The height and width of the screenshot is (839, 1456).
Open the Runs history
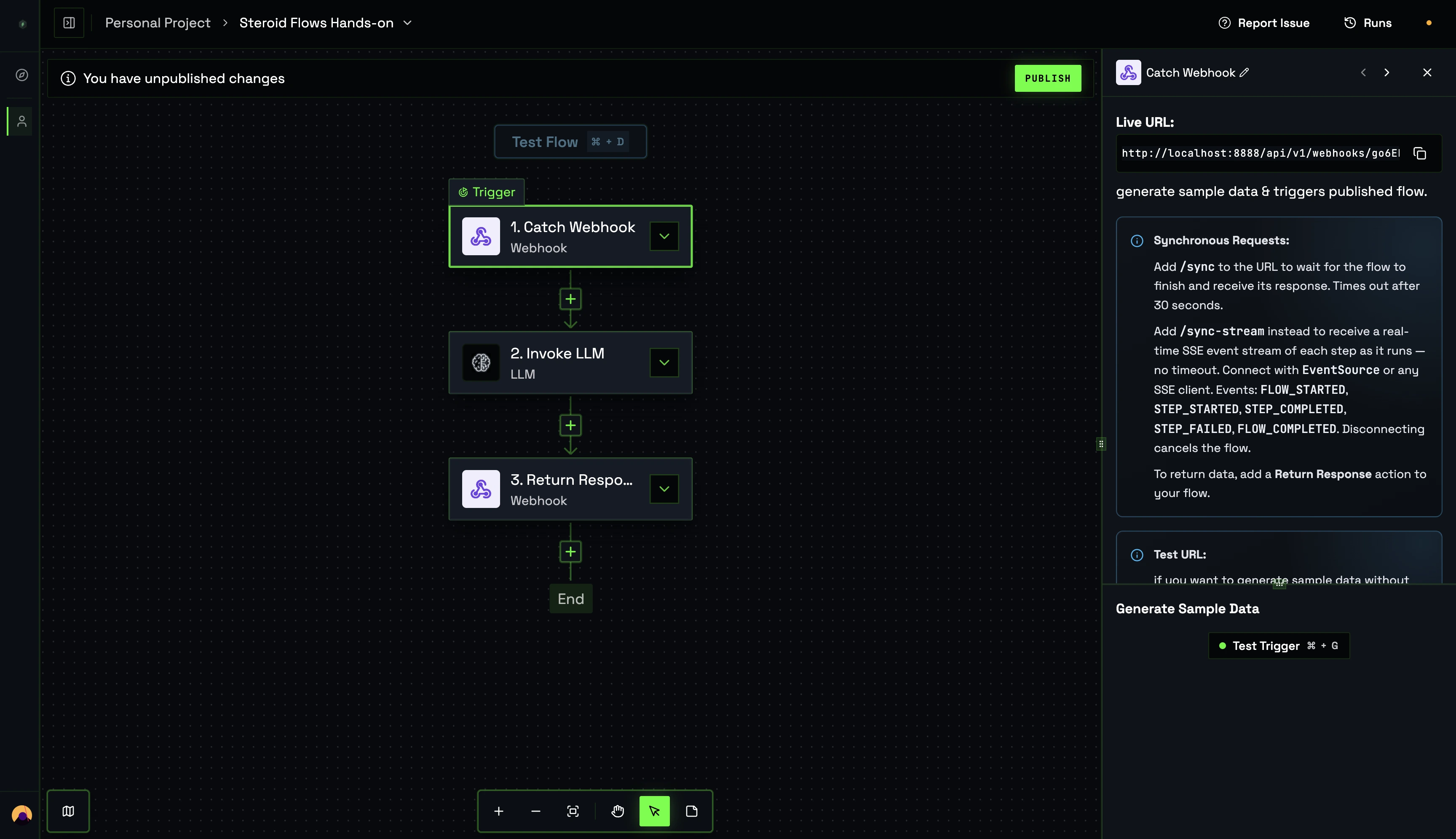1368,23
